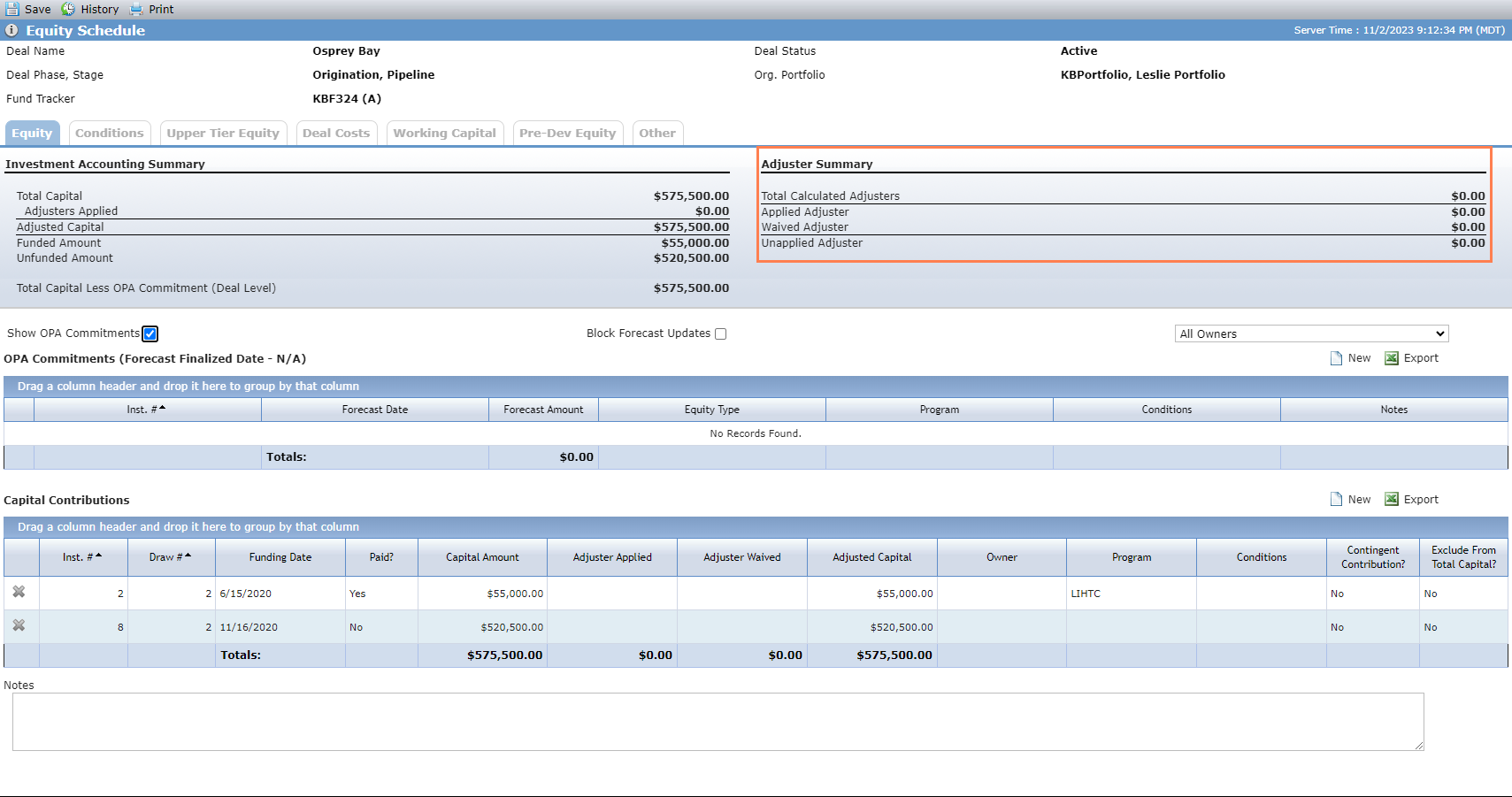This screenshot has height=797, width=1512.
Task: Click Excel Export icon in Capital Contributions
Action: (x=1392, y=500)
